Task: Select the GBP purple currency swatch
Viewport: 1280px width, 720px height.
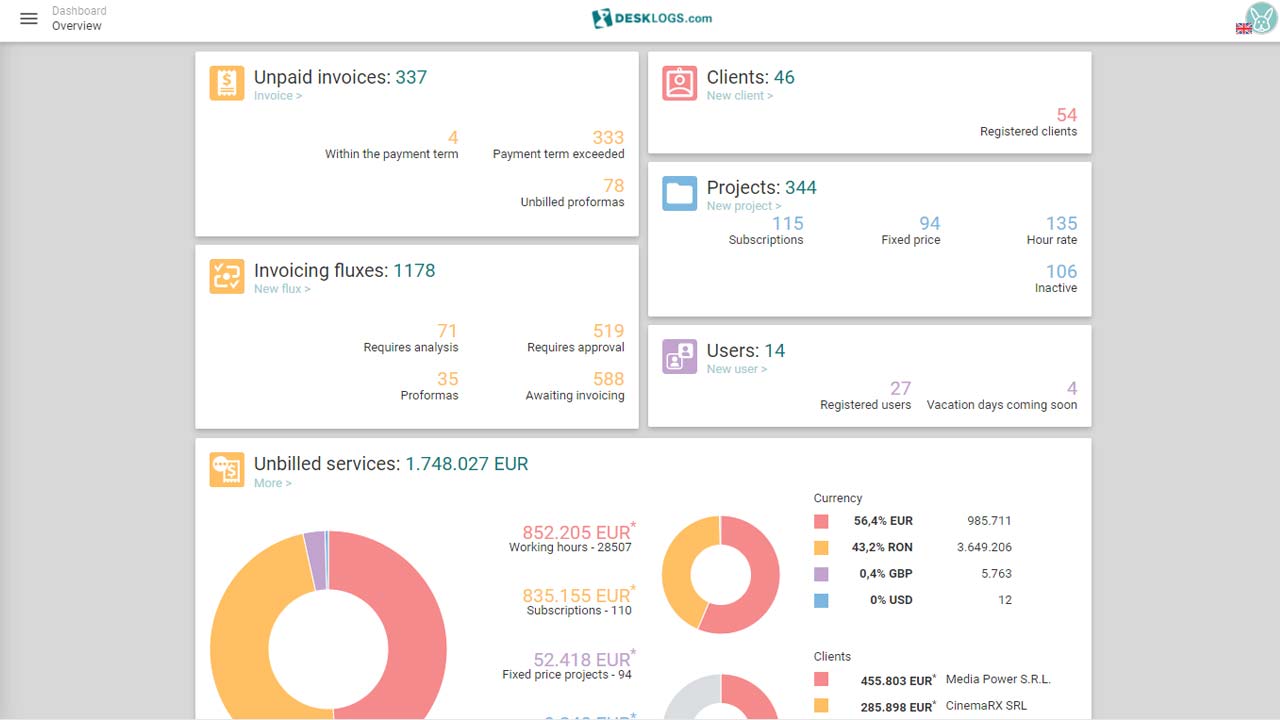Action: pyautogui.click(x=821, y=574)
